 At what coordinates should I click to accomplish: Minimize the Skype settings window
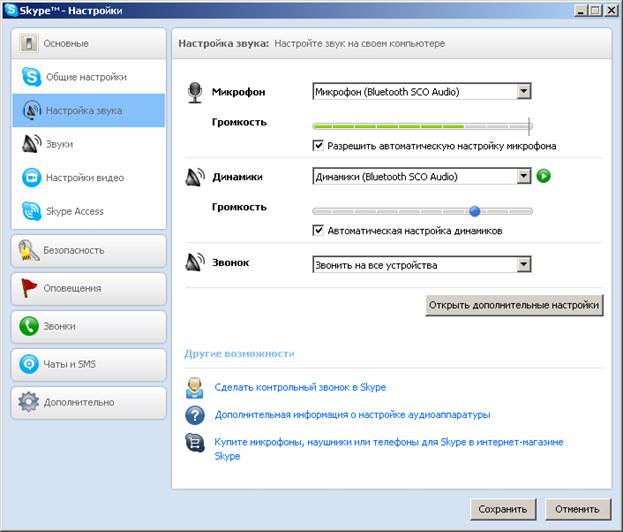tap(581, 10)
